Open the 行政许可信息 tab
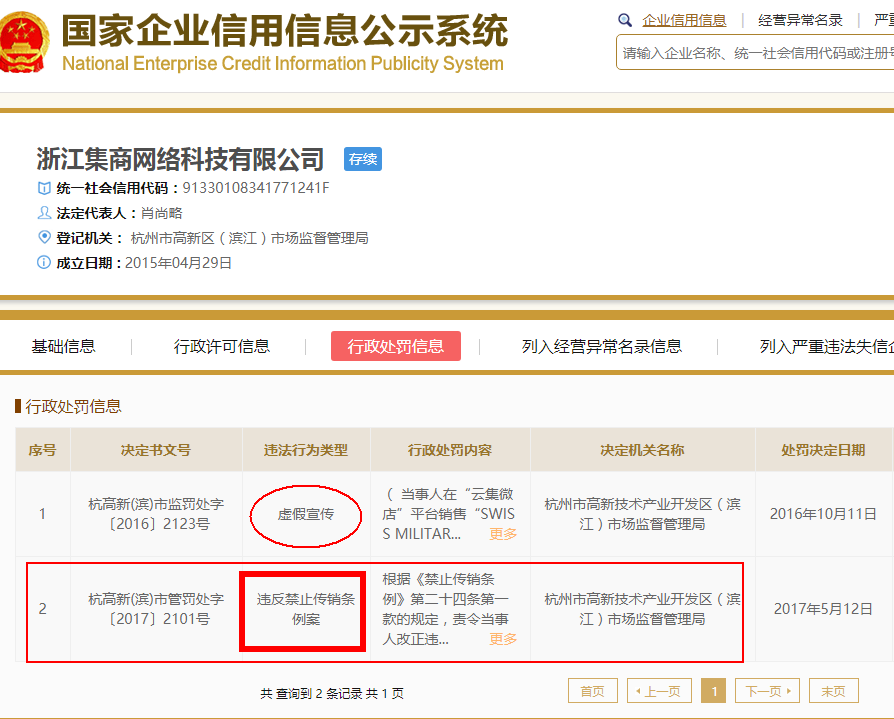894x719 pixels. coord(222,346)
